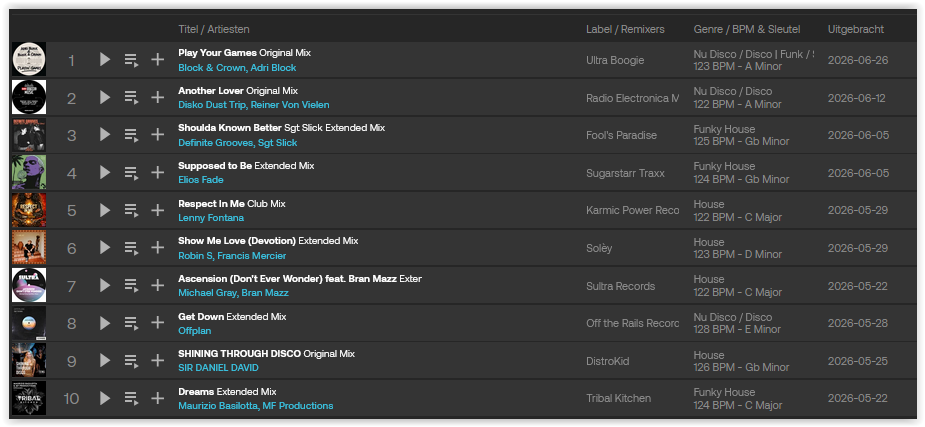The width and height of the screenshot is (925, 427).
Task: Queue Respect In Me Club Mix
Action: (x=131, y=210)
